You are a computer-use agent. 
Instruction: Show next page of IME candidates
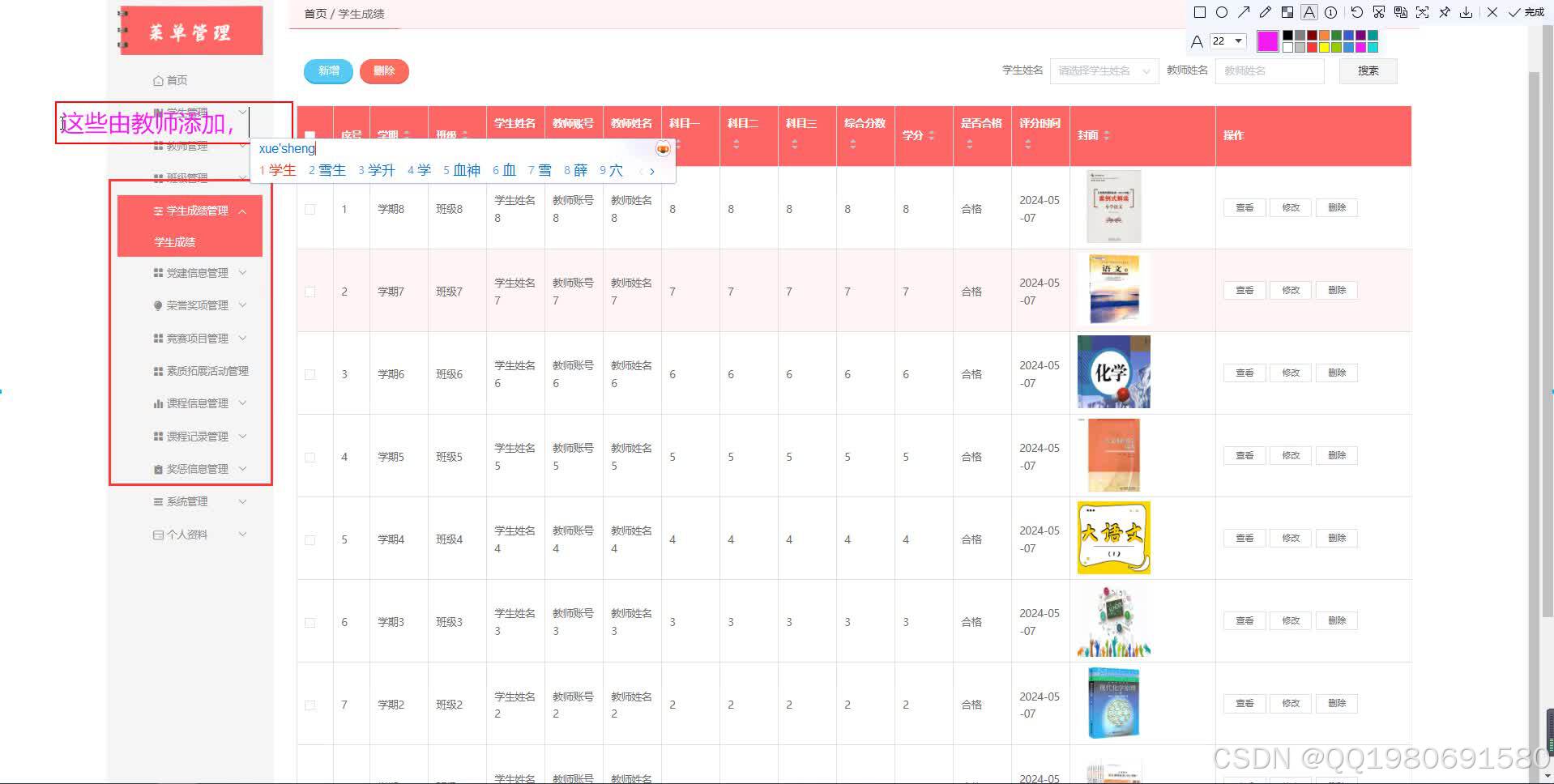[652, 171]
